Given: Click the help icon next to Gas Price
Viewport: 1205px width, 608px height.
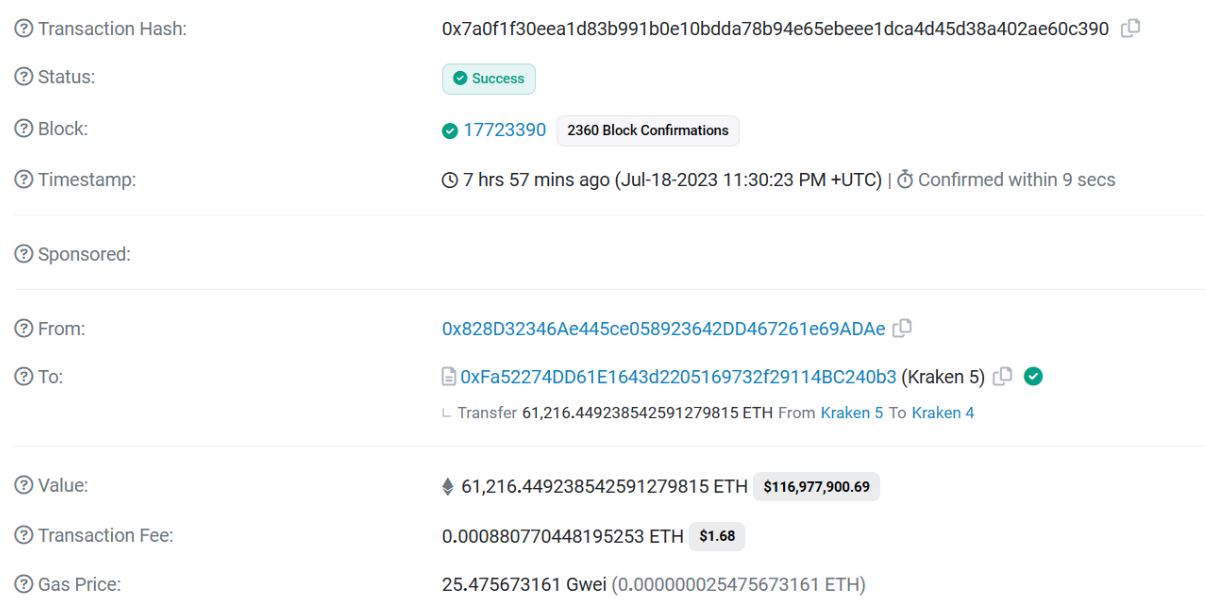Looking at the screenshot, I should (x=22, y=585).
